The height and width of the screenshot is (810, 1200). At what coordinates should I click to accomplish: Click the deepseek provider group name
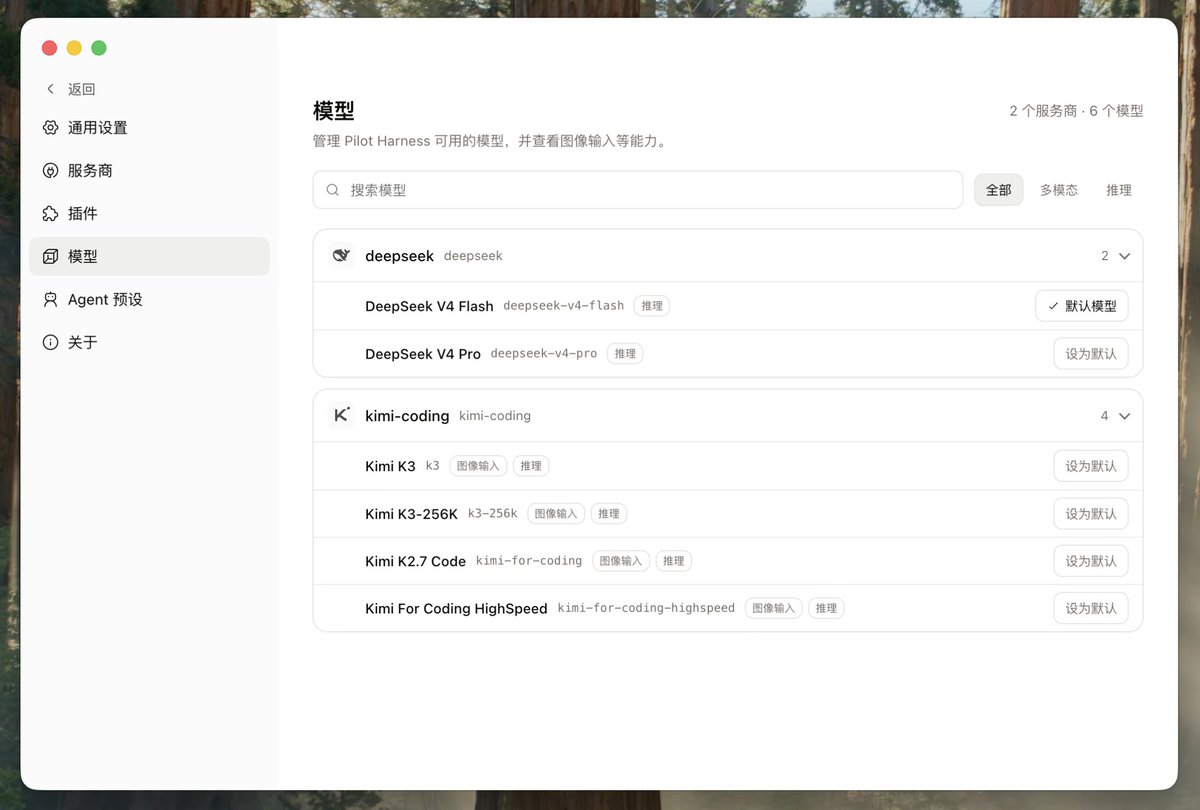(399, 256)
